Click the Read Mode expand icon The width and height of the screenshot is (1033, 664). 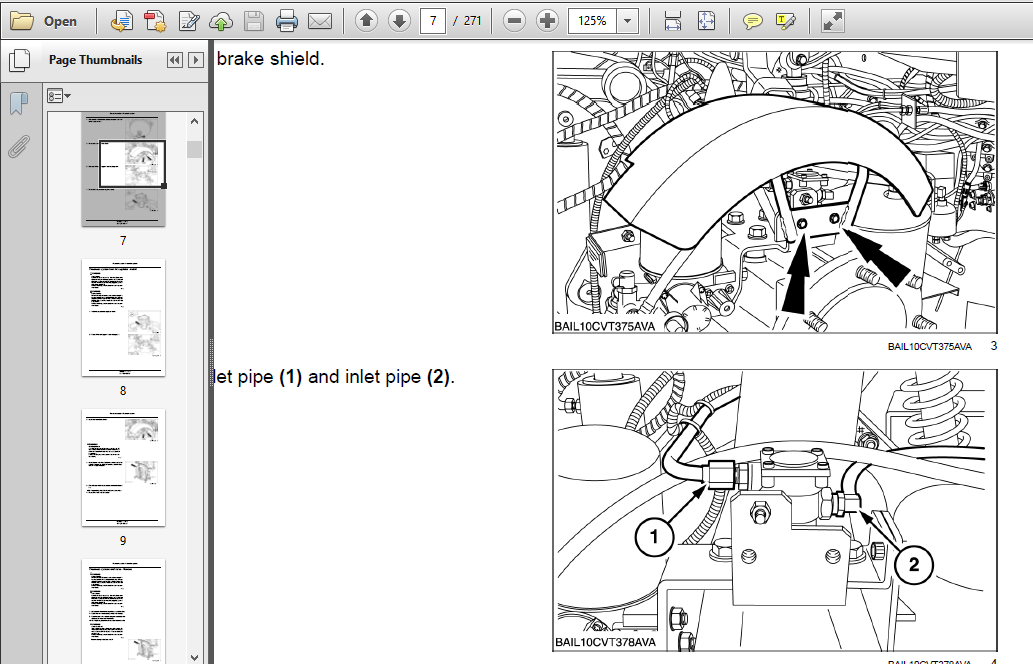coord(833,21)
